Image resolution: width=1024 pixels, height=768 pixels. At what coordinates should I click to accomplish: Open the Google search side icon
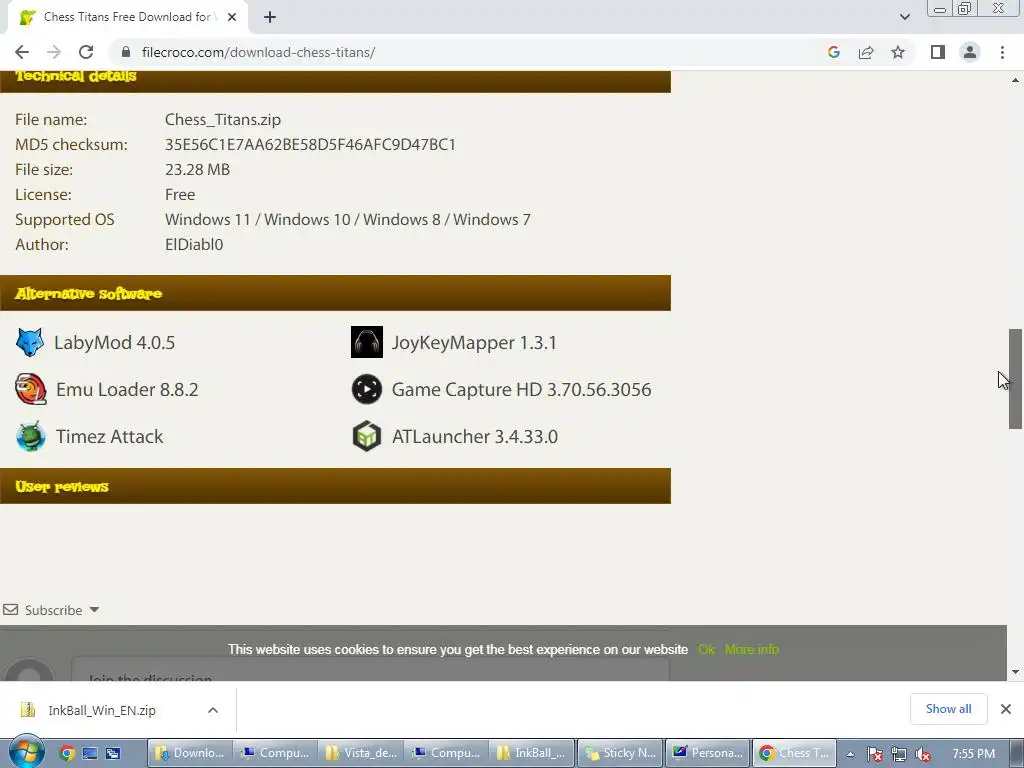click(833, 52)
